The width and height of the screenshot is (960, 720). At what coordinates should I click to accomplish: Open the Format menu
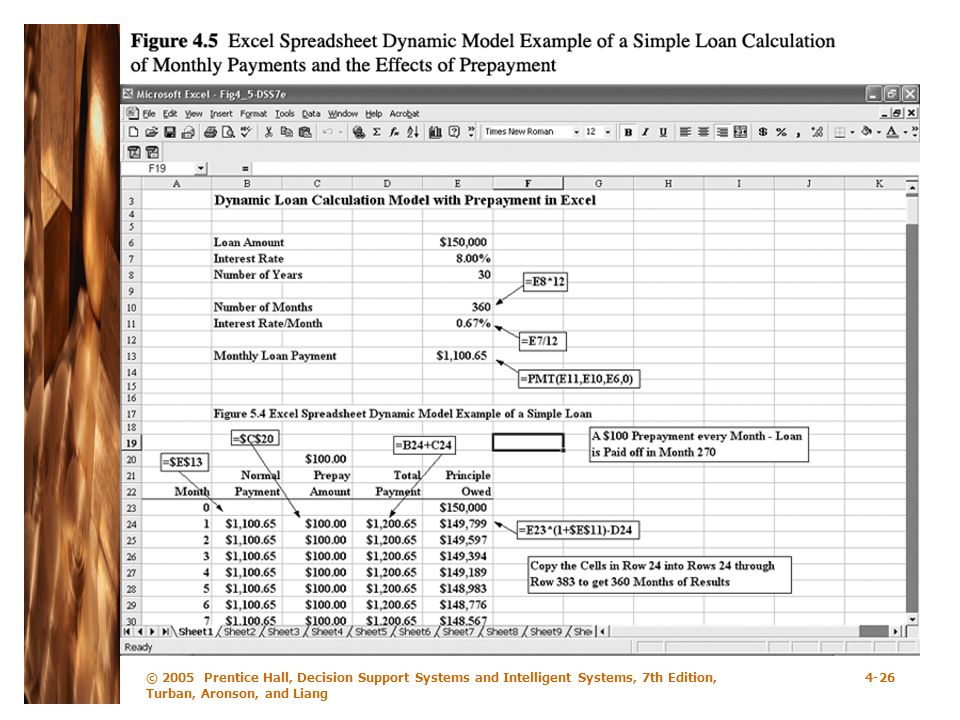point(253,113)
